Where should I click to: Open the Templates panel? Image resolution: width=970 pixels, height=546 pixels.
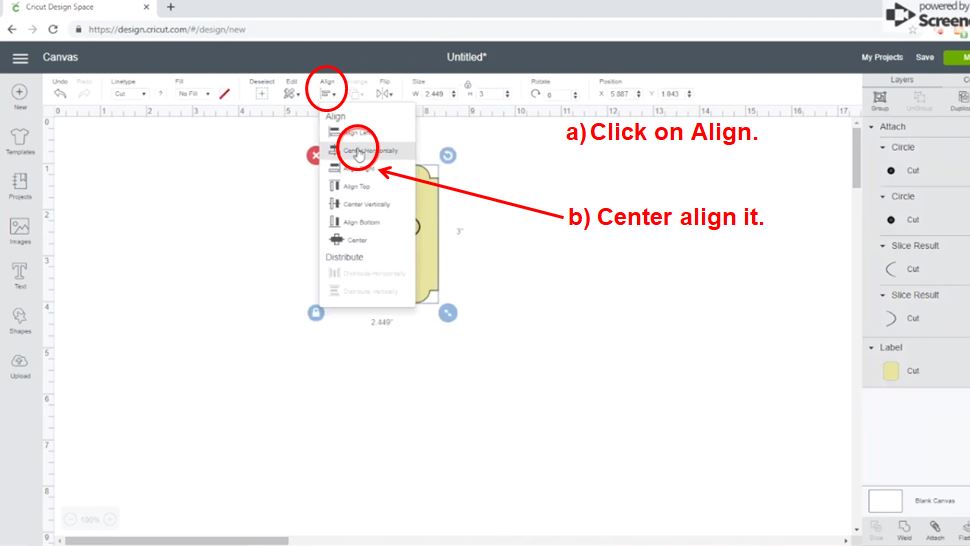pyautogui.click(x=20, y=137)
